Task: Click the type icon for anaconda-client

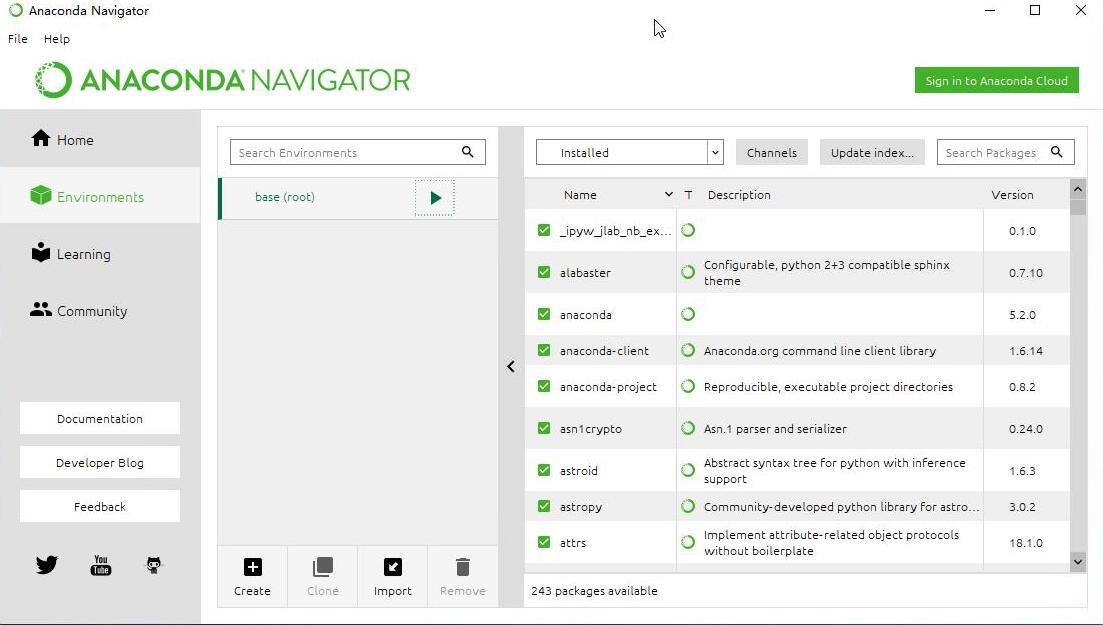Action: (688, 351)
